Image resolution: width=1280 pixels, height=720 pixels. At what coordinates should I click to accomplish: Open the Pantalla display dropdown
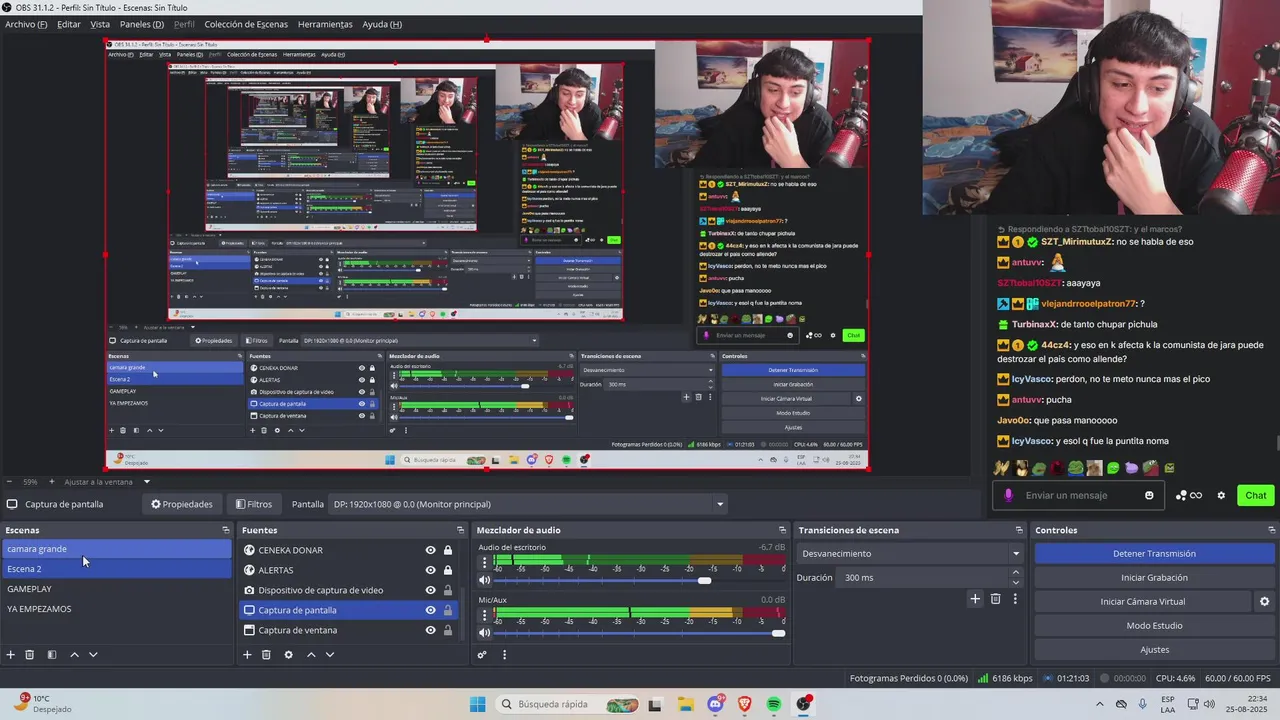528,504
